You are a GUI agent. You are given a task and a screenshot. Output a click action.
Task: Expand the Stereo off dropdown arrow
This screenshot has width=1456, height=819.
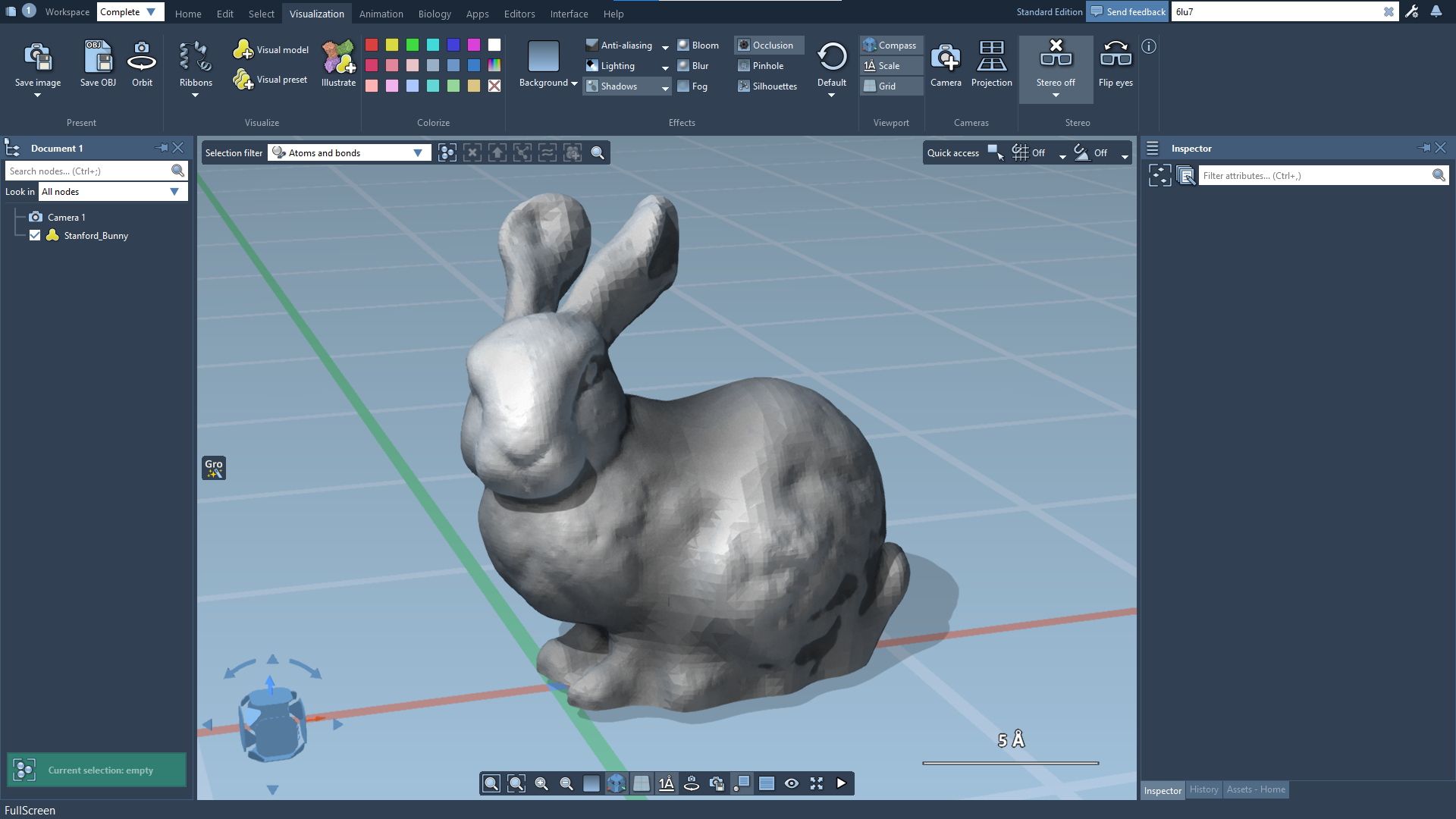[x=1056, y=96]
